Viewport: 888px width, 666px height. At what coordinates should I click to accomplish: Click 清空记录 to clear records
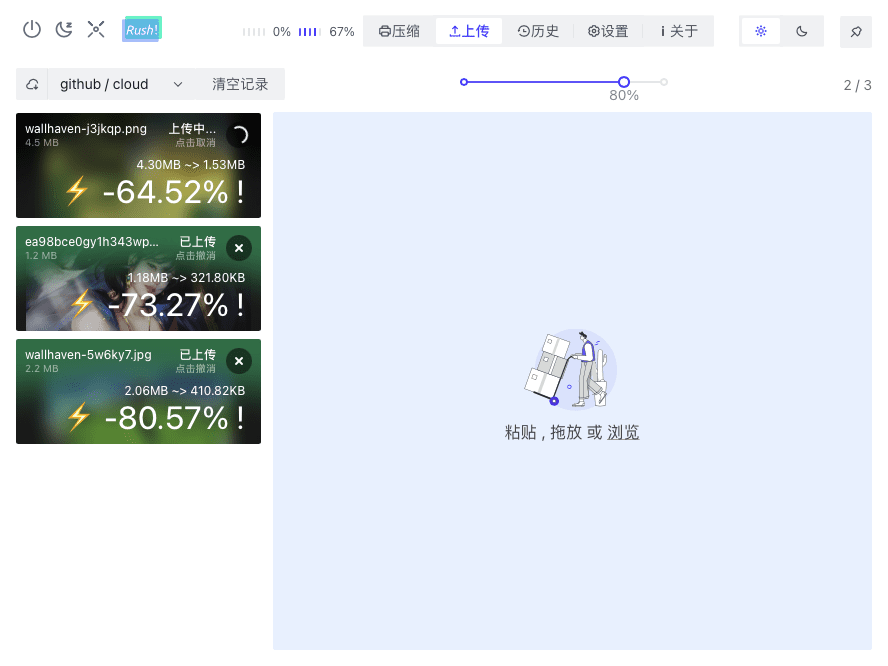(240, 84)
